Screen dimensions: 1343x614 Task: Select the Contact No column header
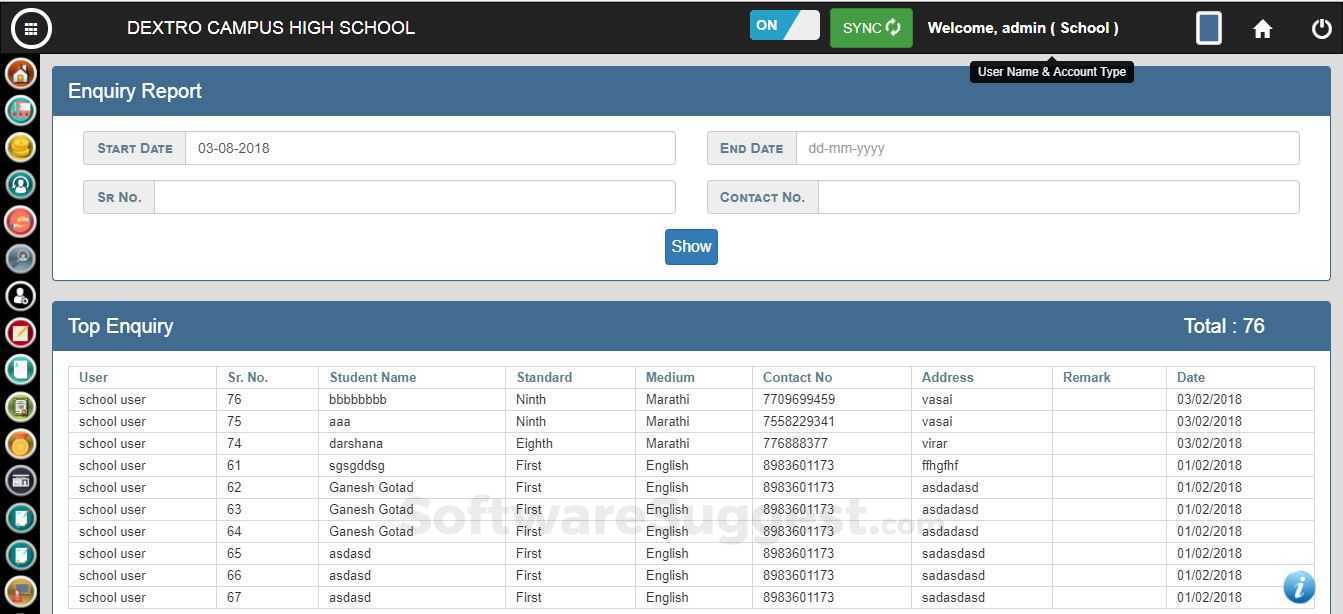tap(797, 377)
